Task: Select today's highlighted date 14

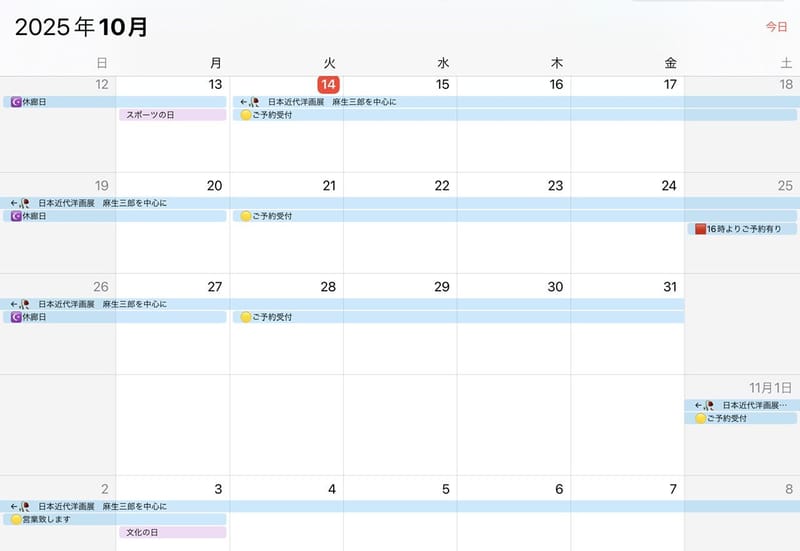Action: click(328, 85)
